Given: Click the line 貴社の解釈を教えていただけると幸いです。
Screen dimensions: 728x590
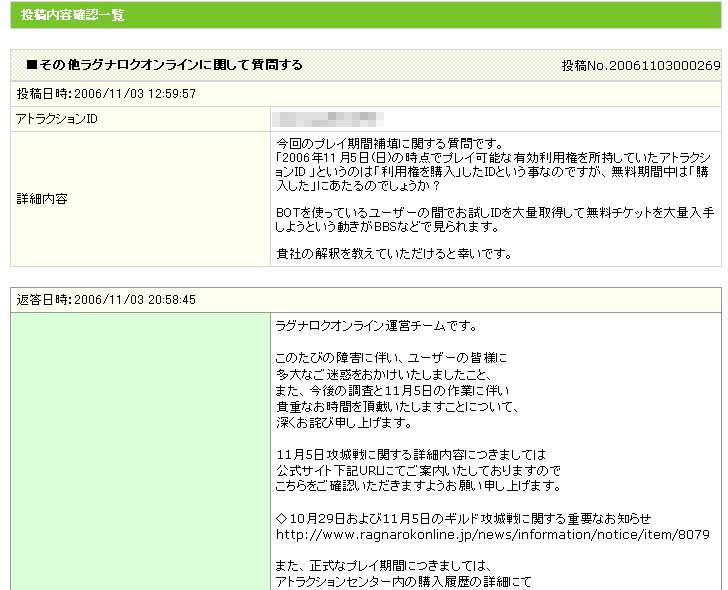Looking at the screenshot, I should point(394,254).
